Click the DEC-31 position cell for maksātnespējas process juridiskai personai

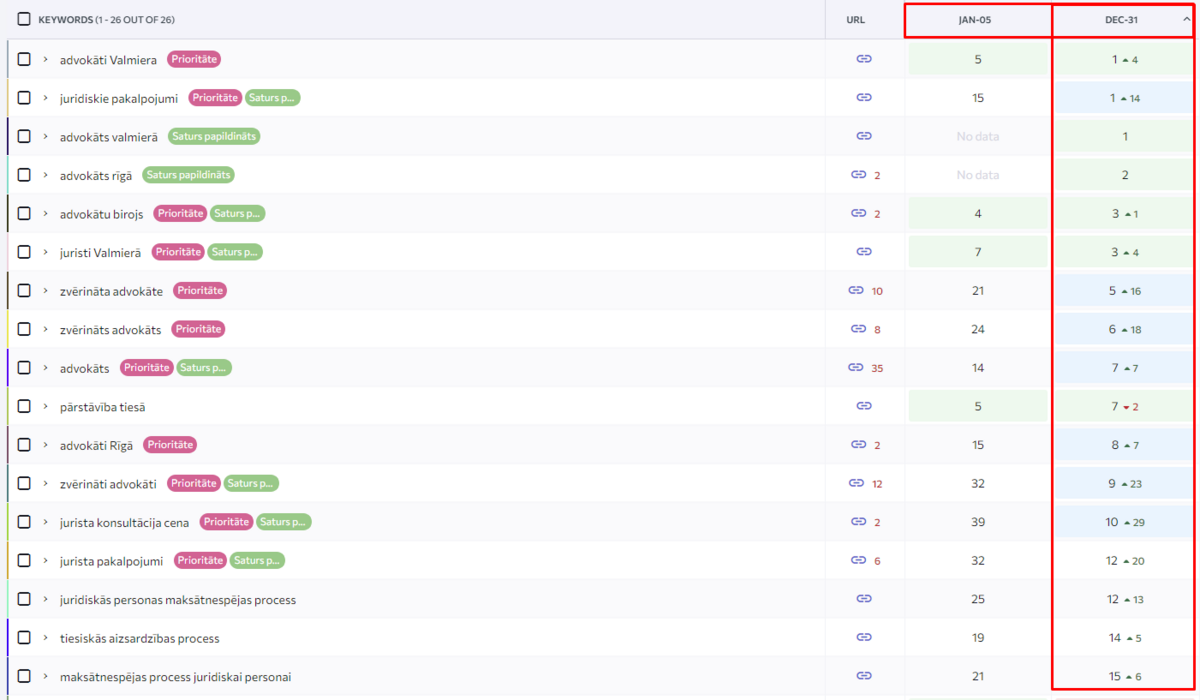[1125, 677]
